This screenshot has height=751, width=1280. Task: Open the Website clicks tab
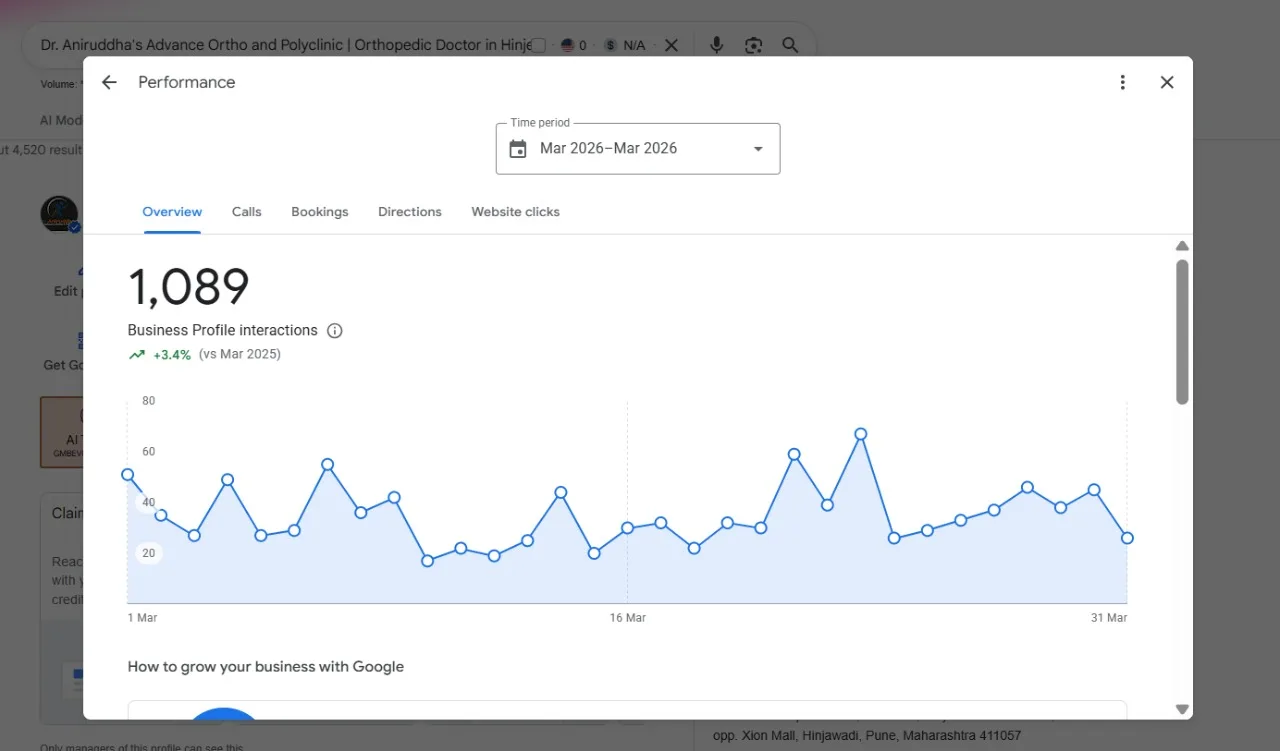515,212
